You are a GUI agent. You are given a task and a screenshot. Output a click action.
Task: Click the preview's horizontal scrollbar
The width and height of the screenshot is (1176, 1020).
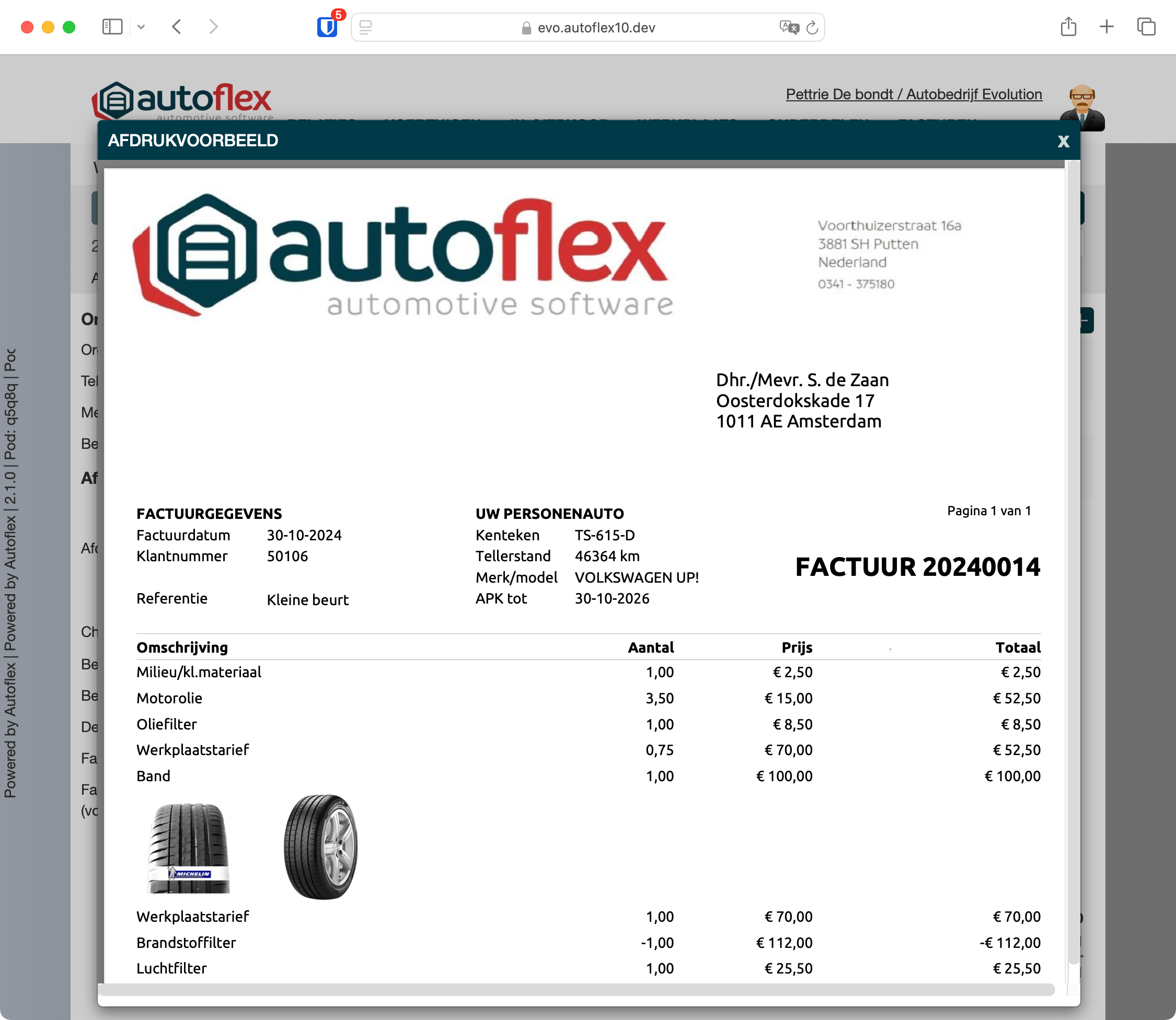pos(575,989)
